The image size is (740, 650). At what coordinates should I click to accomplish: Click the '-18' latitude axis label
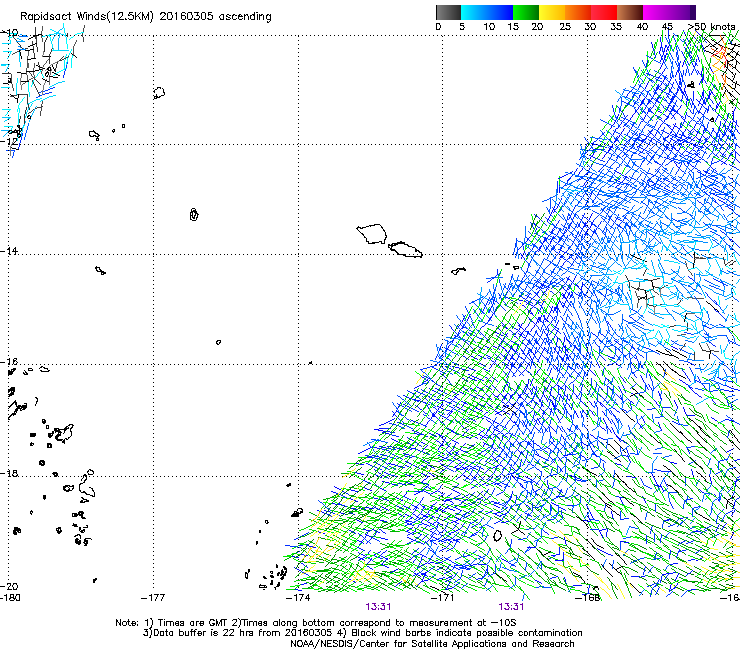tap(9, 473)
